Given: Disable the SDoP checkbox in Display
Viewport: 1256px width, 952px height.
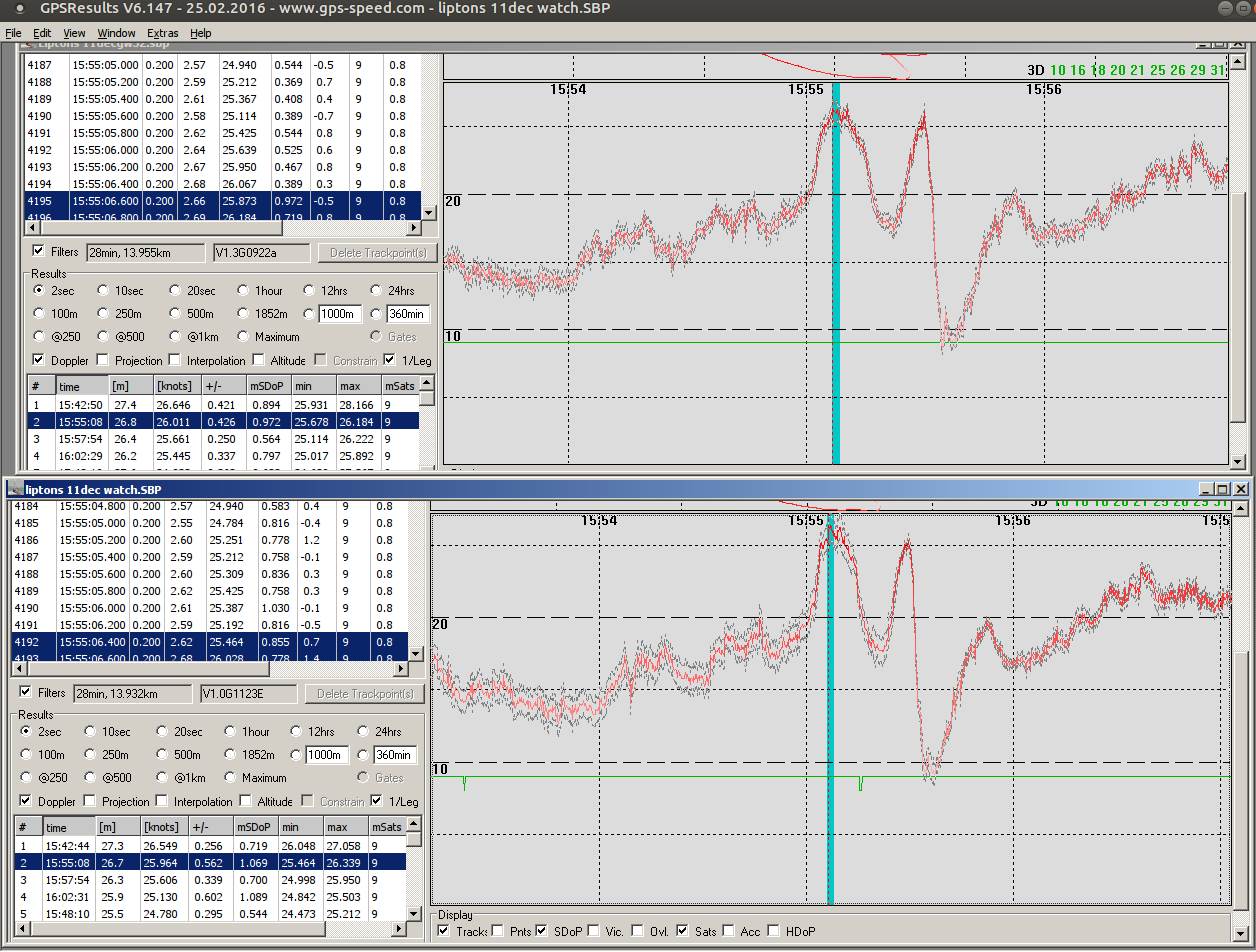Looking at the screenshot, I should pyautogui.click(x=542, y=931).
